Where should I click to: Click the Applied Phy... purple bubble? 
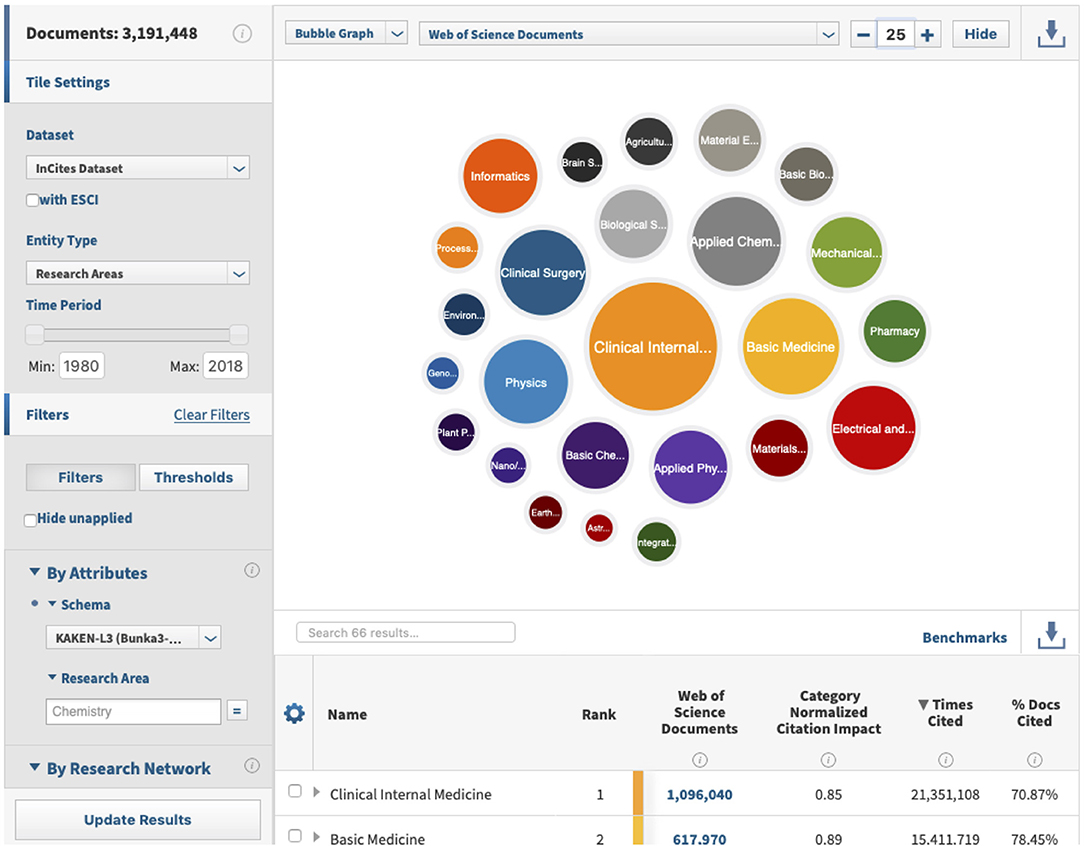click(690, 467)
